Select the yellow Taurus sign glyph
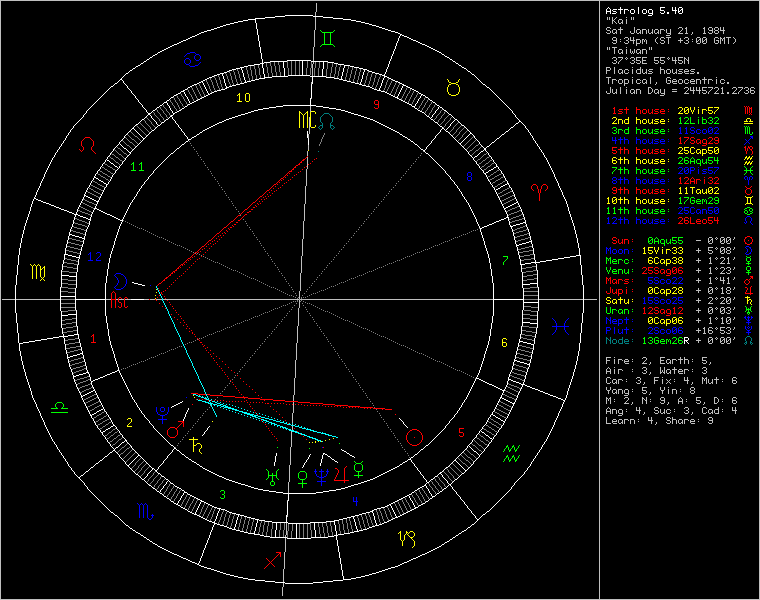The width and height of the screenshot is (760, 600). coord(453,88)
